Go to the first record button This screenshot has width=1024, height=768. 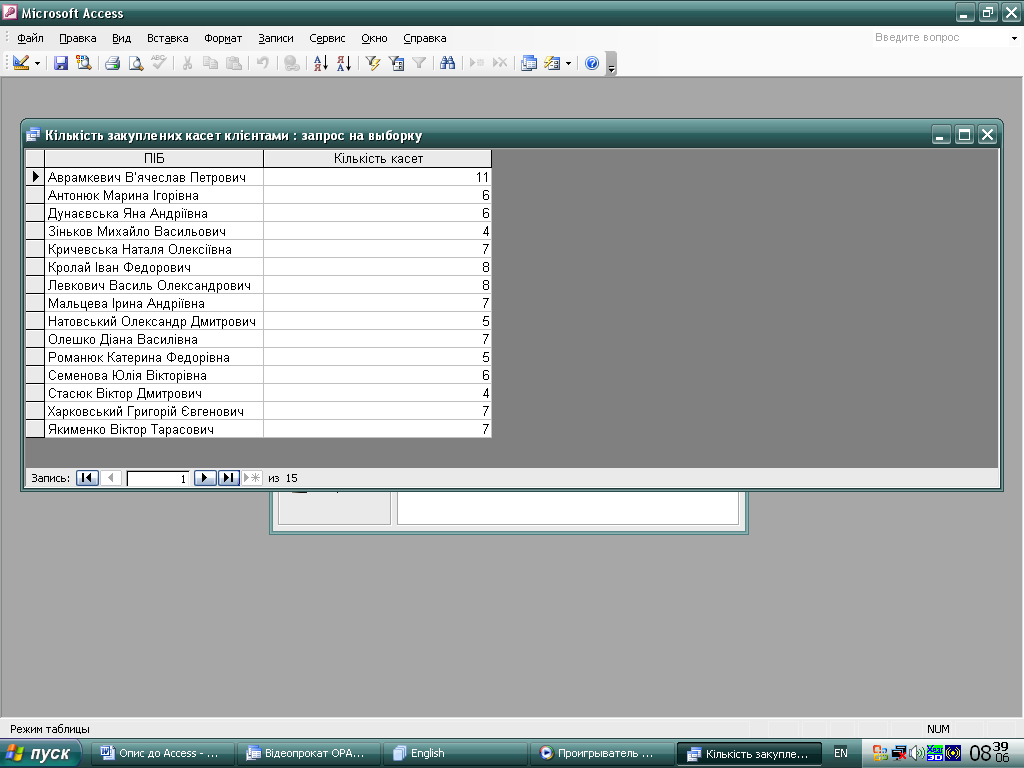pyautogui.click(x=88, y=477)
